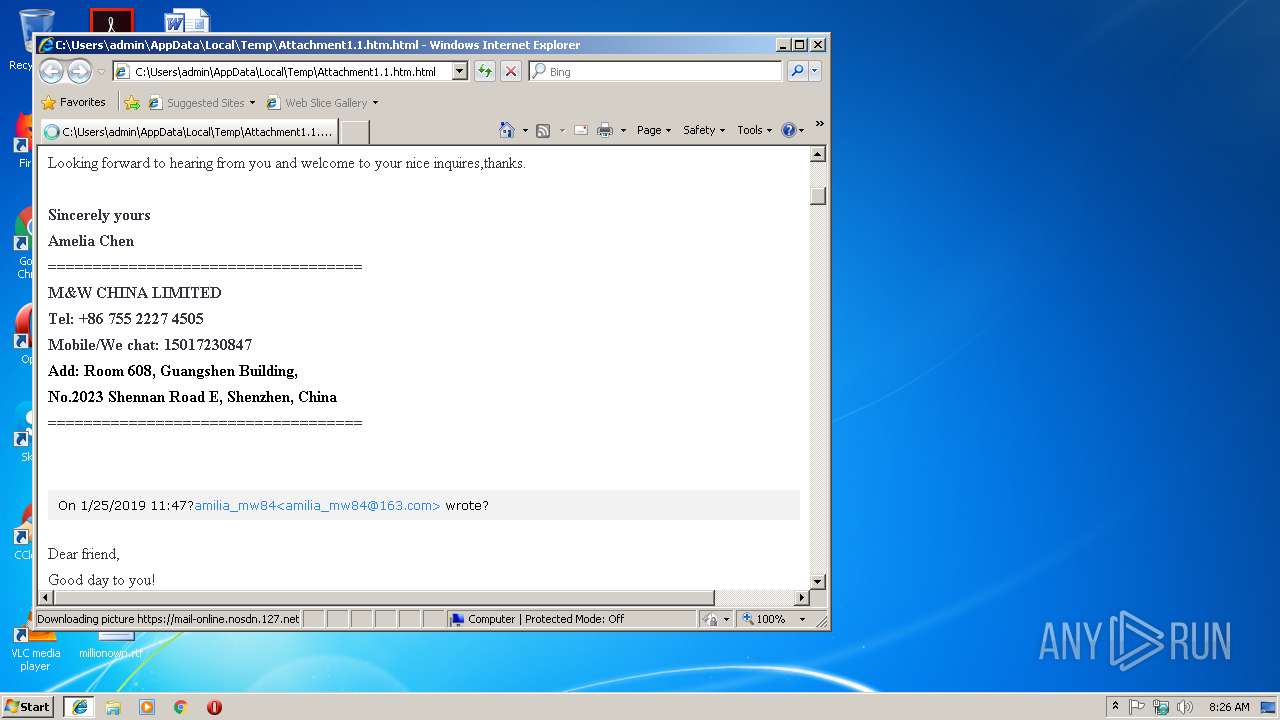Click the 'Tel: +86 755 2227 4505' line
Viewport: 1280px width, 720px height.
tap(126, 319)
